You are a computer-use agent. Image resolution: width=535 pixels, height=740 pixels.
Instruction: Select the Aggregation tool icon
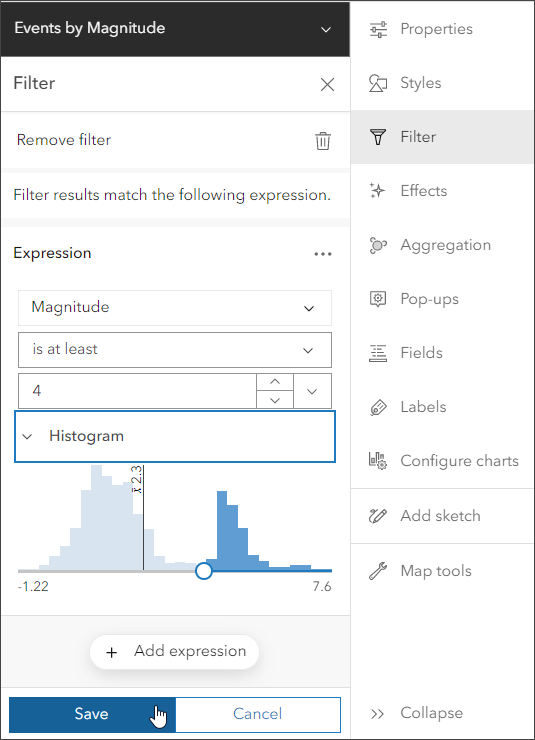[x=377, y=245]
